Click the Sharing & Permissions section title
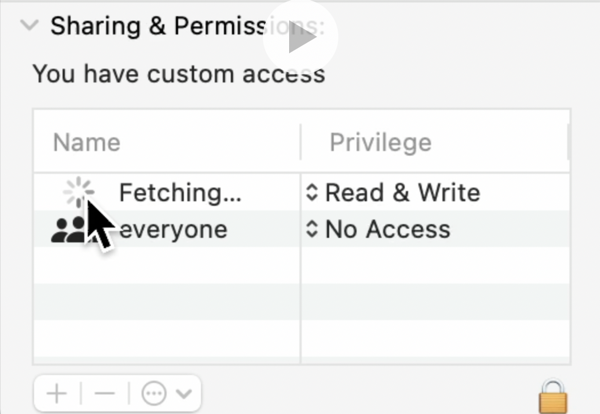 point(150,26)
